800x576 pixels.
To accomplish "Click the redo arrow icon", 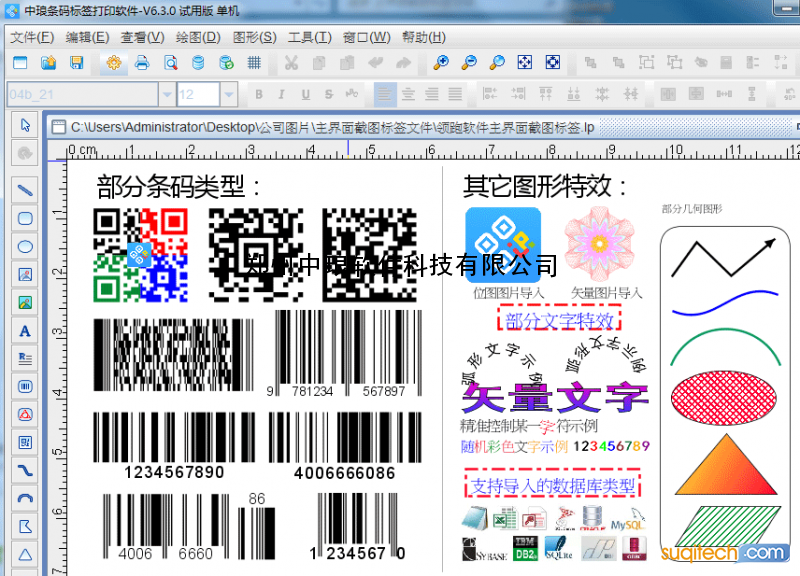I will point(404,63).
